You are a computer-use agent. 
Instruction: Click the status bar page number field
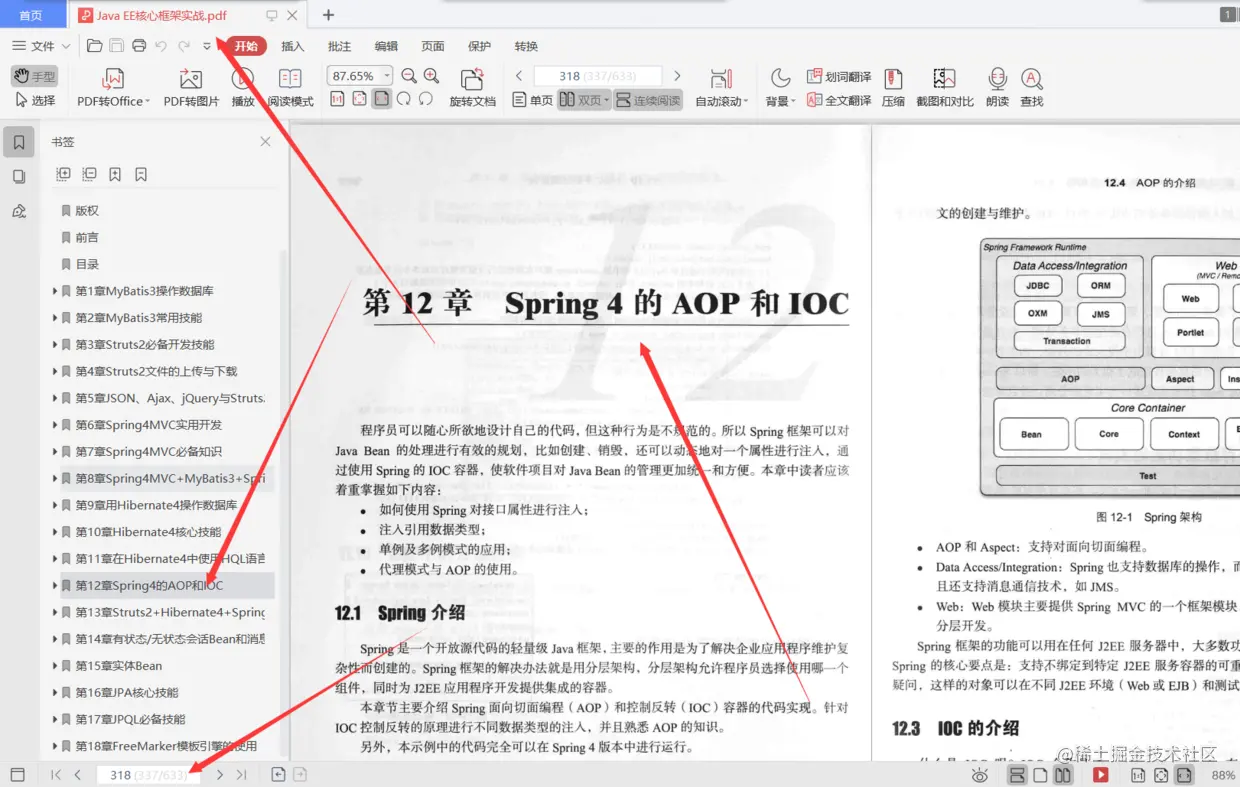147,775
